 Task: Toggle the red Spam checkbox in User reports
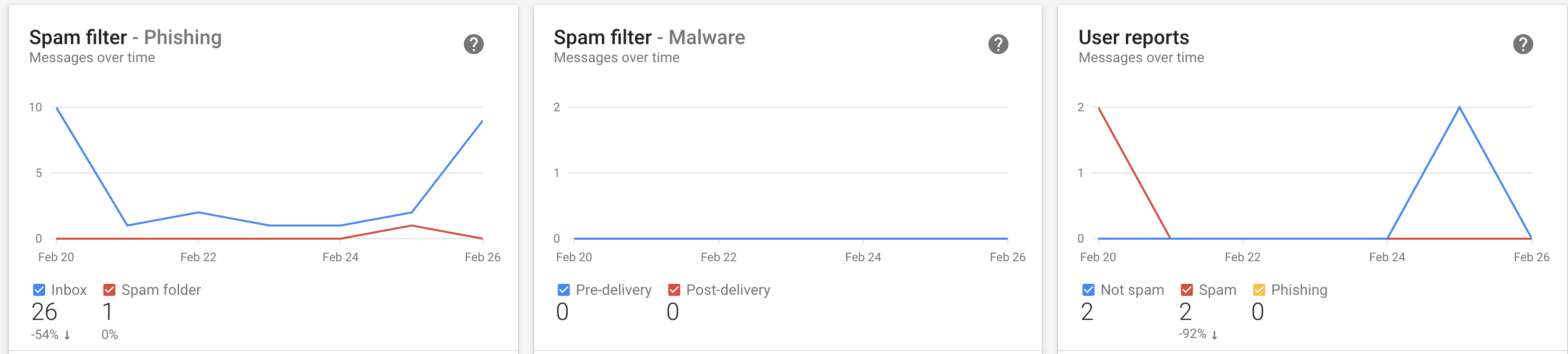[1187, 290]
